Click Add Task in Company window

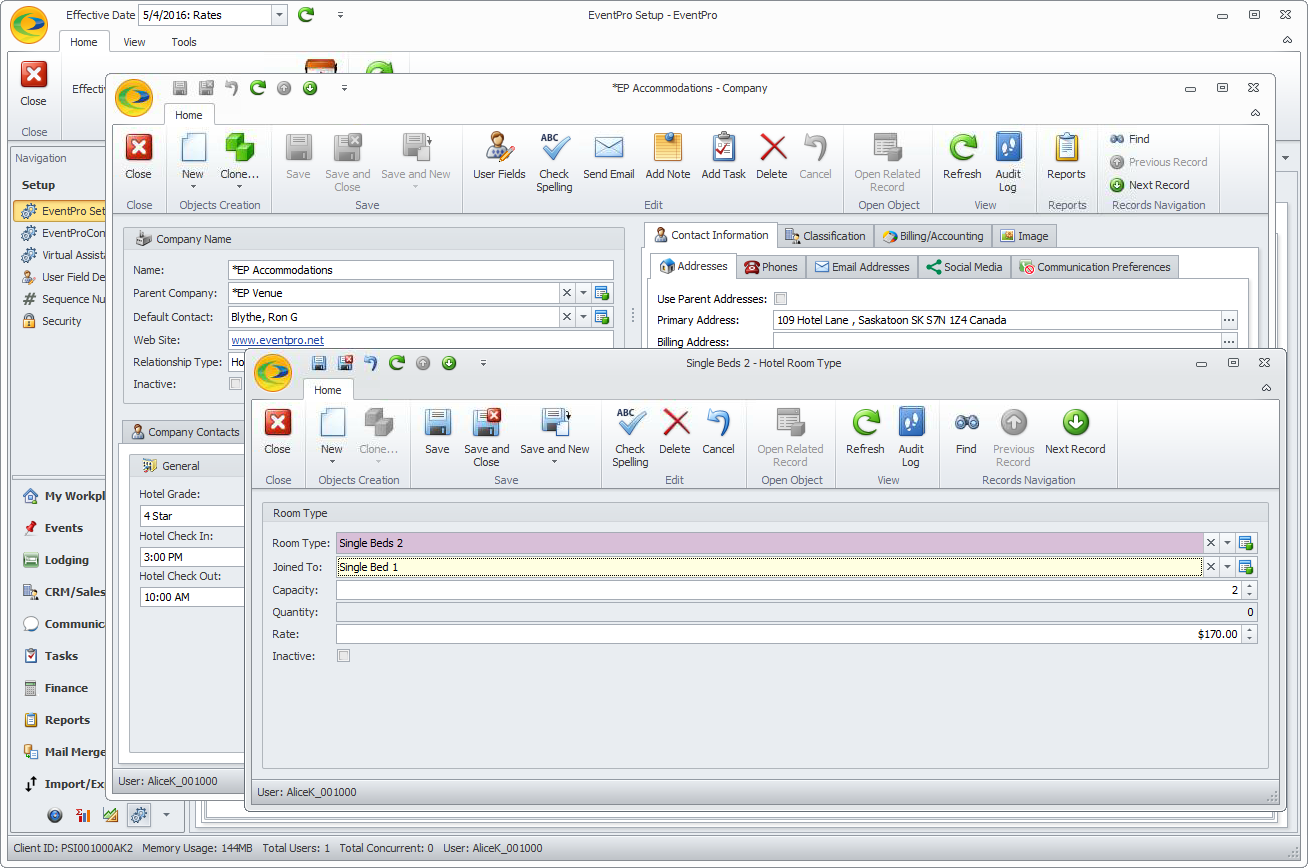(723, 157)
